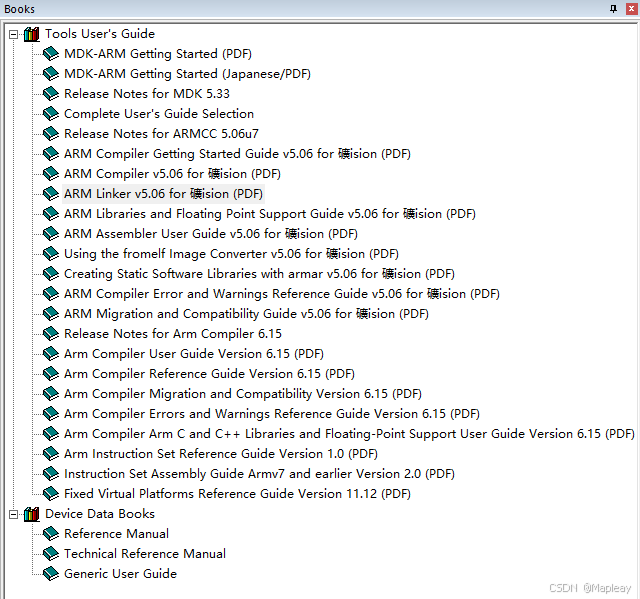Click book icon for Arm Compiler Migration and Compatibility 6.15
Screen dimensions: 640x599
coord(51,394)
